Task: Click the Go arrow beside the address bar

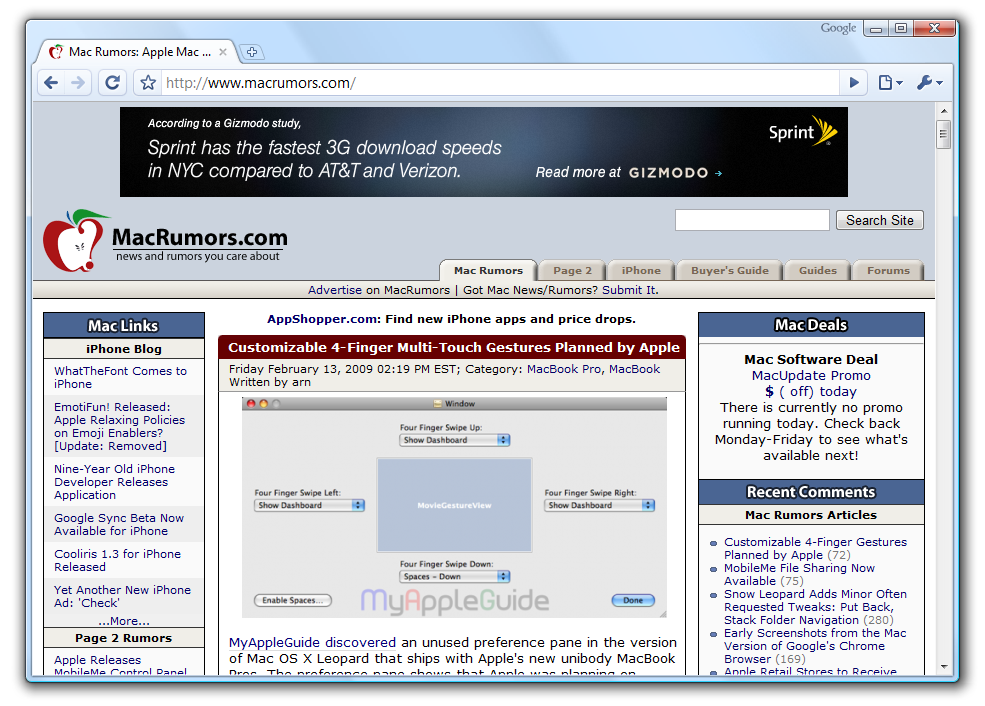Action: point(854,82)
